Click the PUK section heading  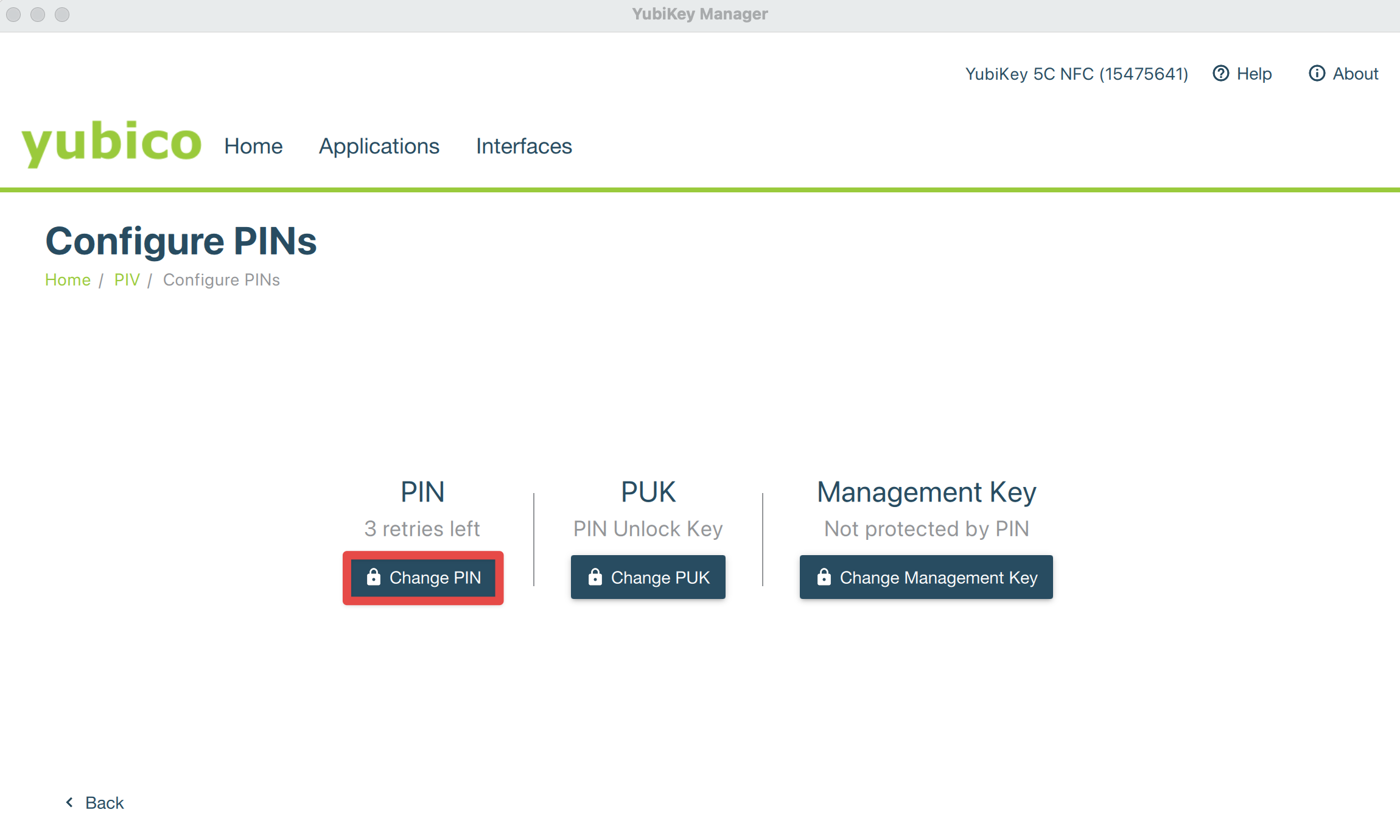[x=648, y=492]
